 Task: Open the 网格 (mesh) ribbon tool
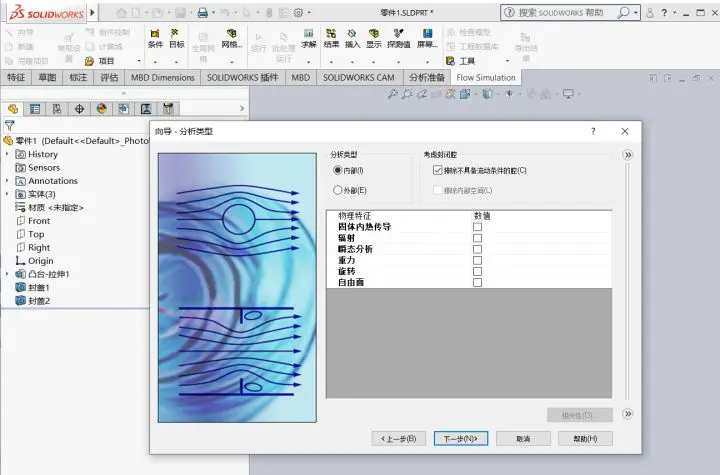pyautogui.click(x=231, y=39)
